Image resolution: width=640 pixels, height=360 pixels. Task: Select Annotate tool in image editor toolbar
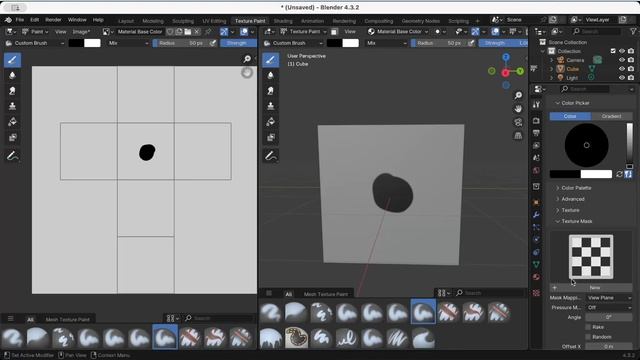(12, 156)
